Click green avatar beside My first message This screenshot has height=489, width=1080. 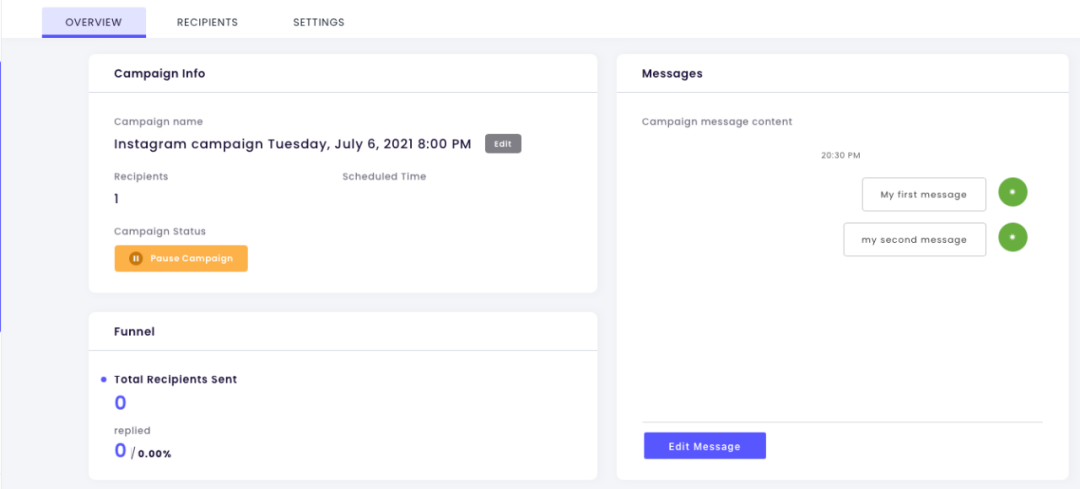tap(1013, 192)
